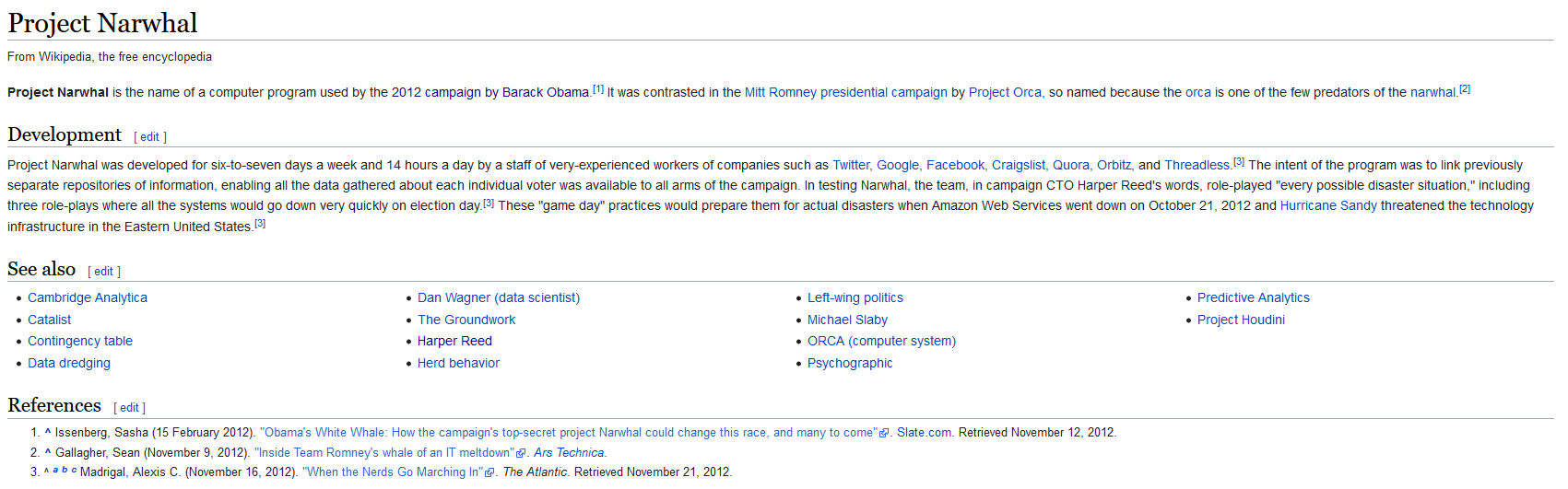Open Michael Slaby link
The image size is (1568, 489).
coord(847,320)
